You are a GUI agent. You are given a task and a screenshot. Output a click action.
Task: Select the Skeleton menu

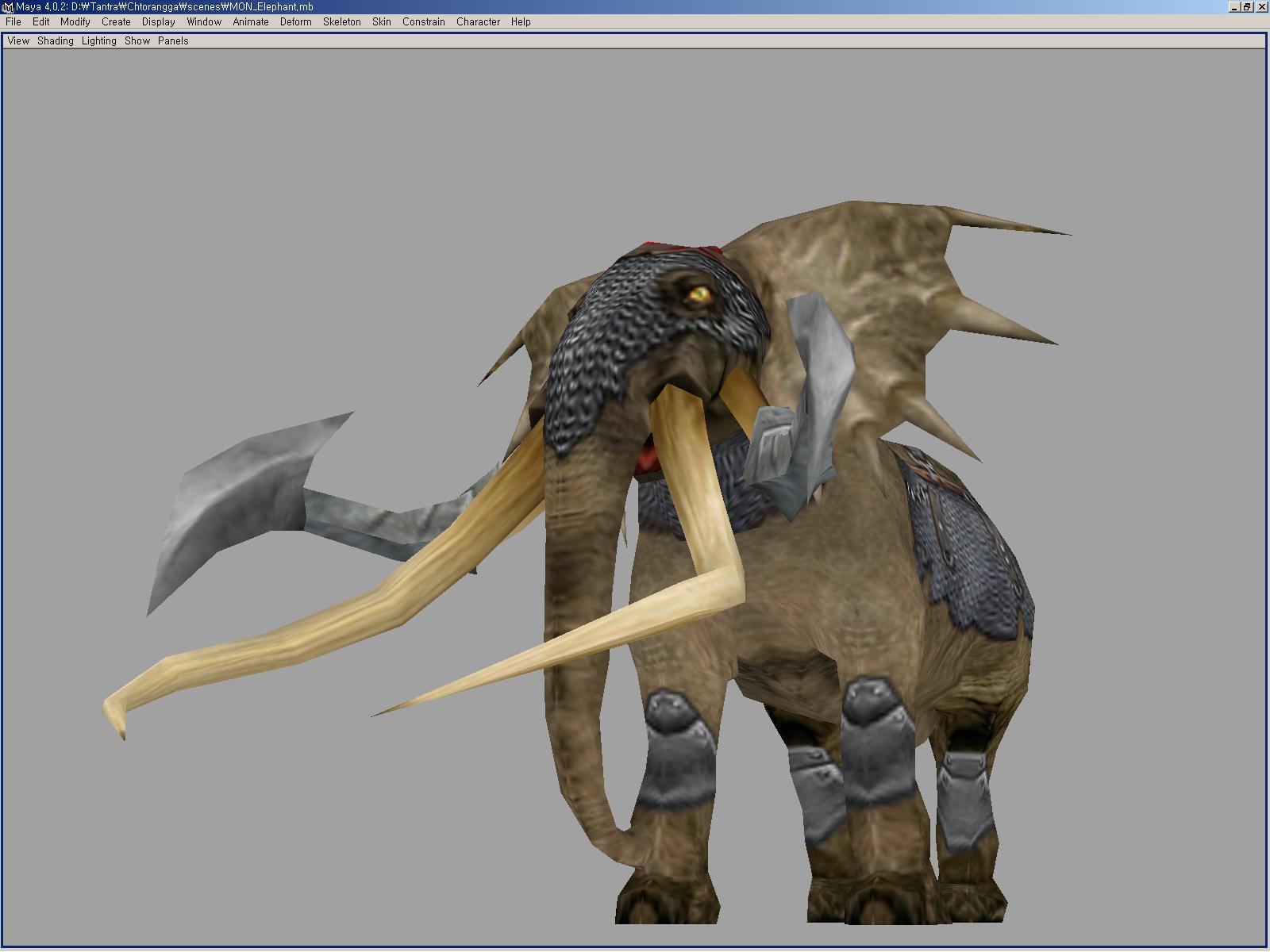(x=341, y=21)
